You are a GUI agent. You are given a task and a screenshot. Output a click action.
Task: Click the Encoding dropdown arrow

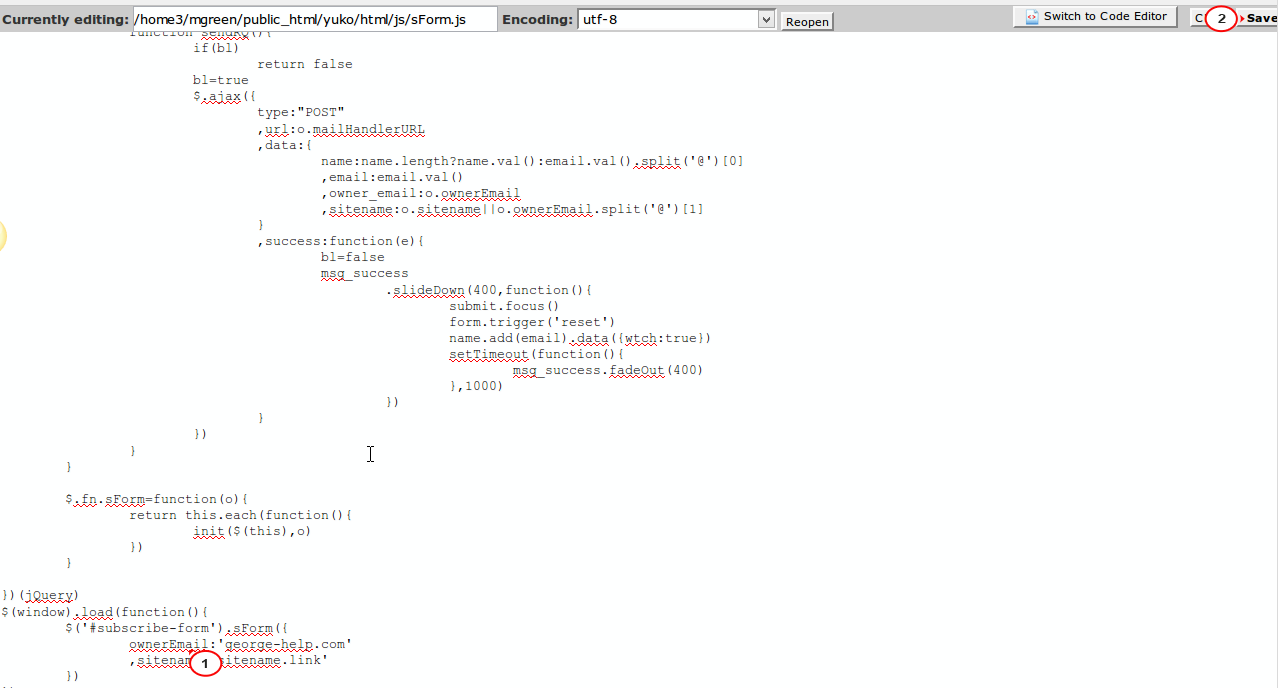point(766,19)
